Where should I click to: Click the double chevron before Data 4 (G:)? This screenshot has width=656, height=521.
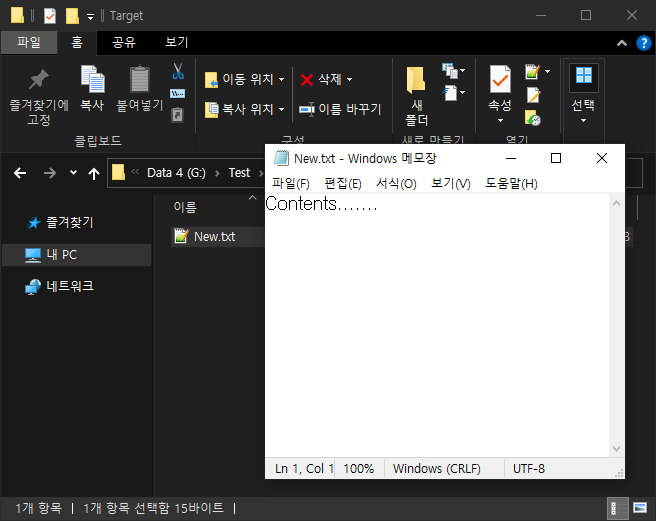135,171
